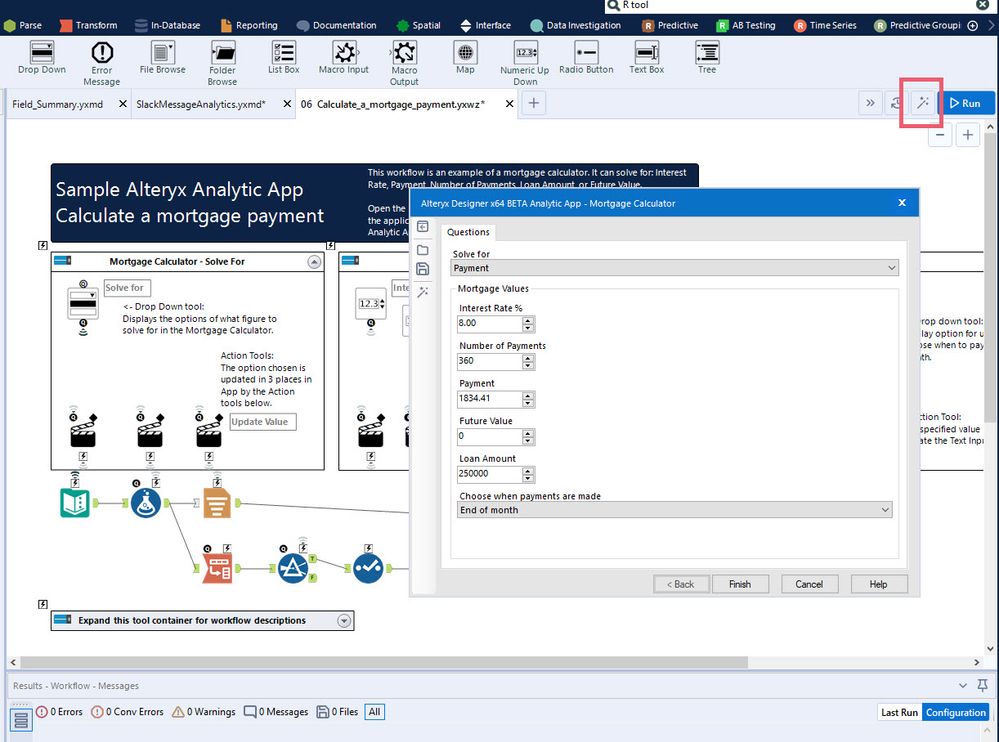
Task: Open the Solve for dropdown
Action: click(675, 268)
